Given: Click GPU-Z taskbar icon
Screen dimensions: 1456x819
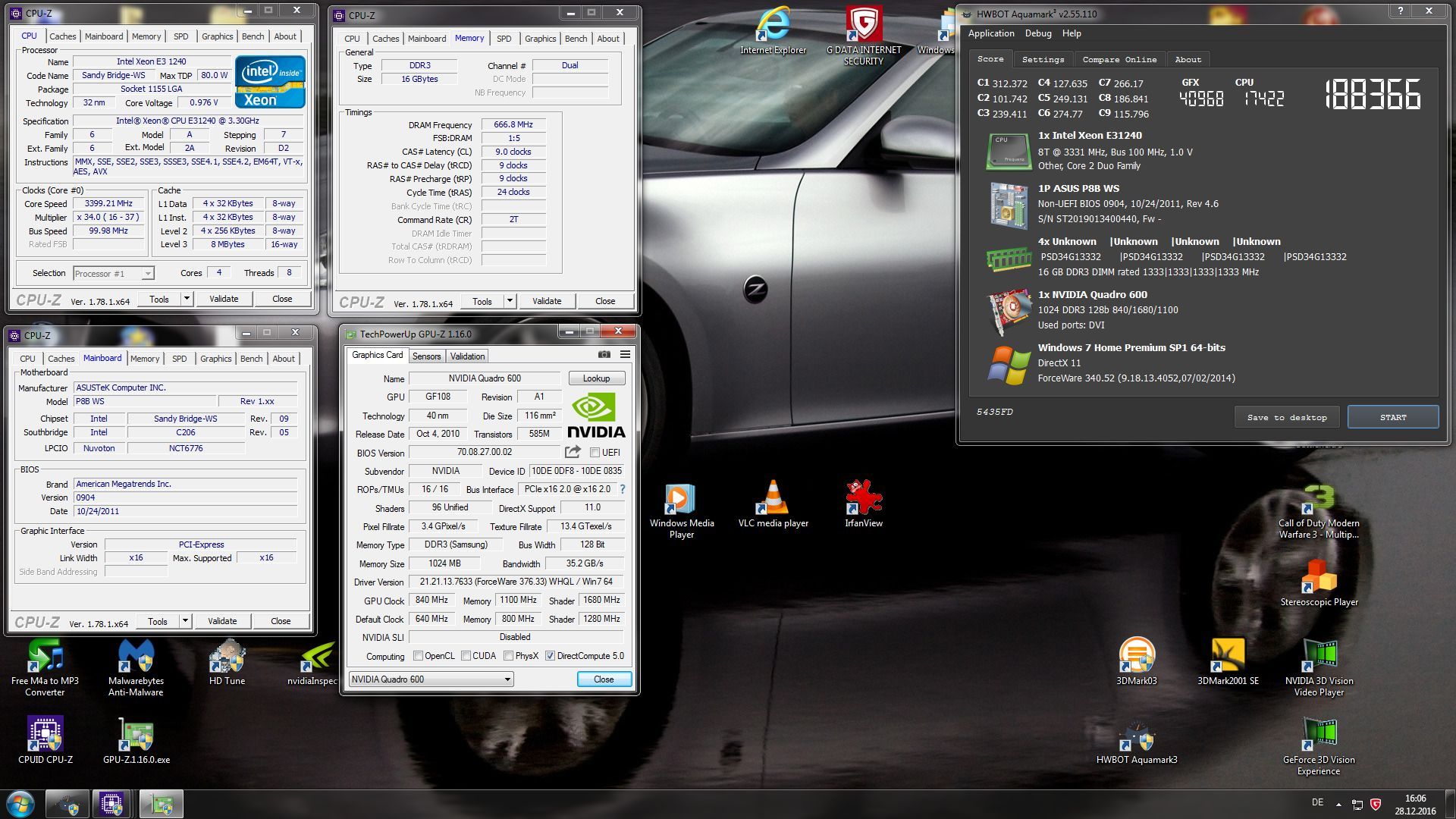Looking at the screenshot, I should point(162,804).
